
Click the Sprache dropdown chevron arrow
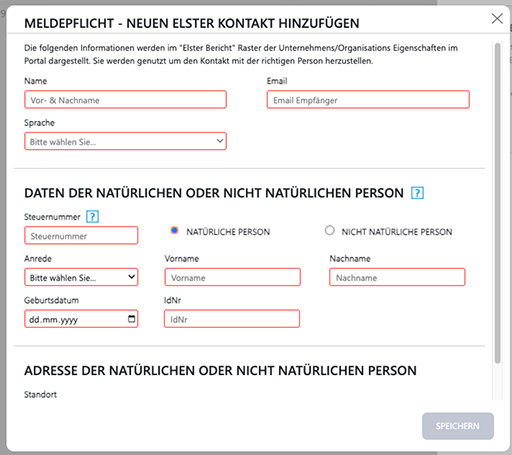(x=220, y=141)
